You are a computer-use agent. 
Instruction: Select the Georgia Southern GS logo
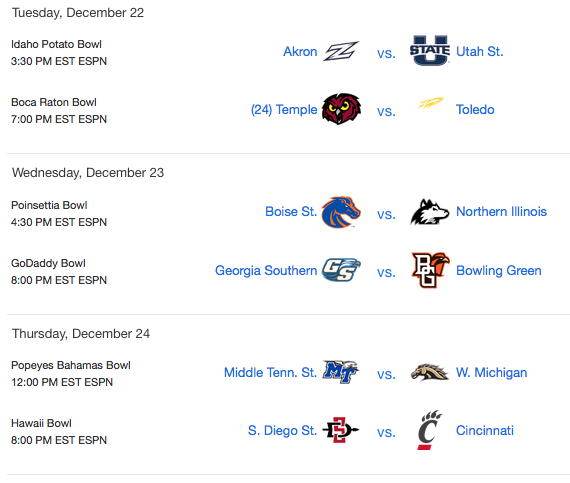click(341, 270)
